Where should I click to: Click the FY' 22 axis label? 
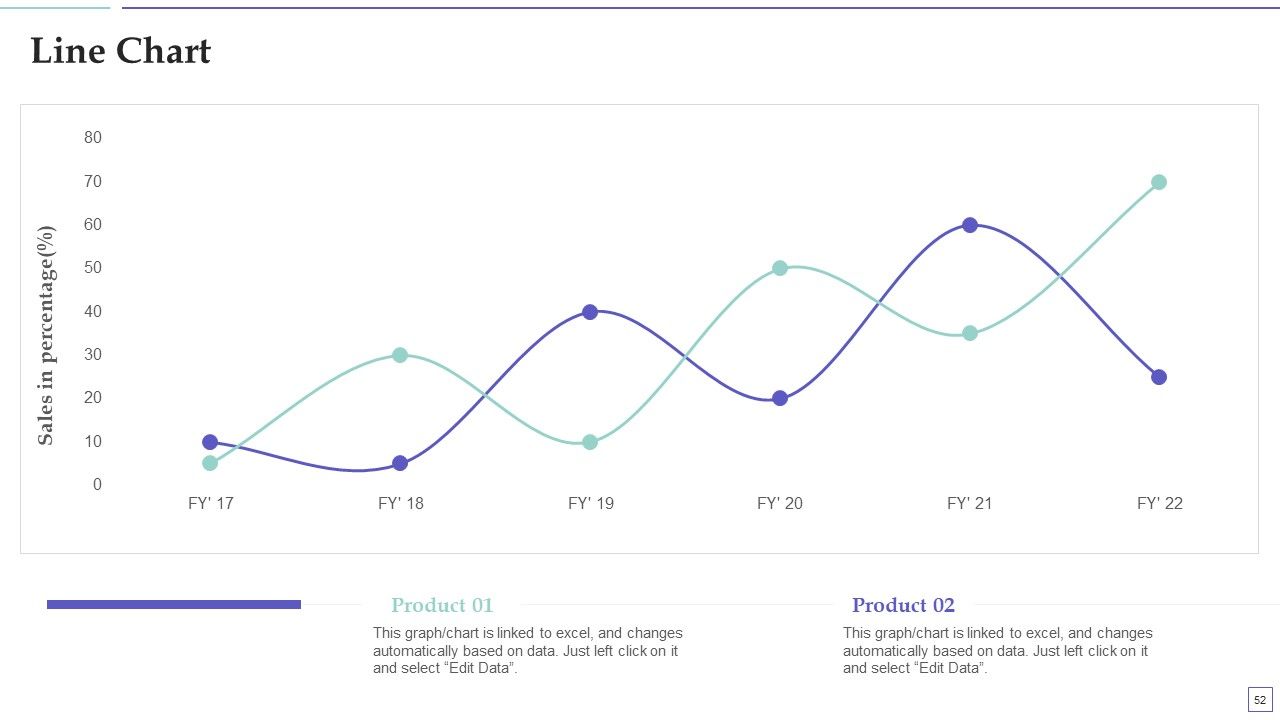tap(1160, 503)
